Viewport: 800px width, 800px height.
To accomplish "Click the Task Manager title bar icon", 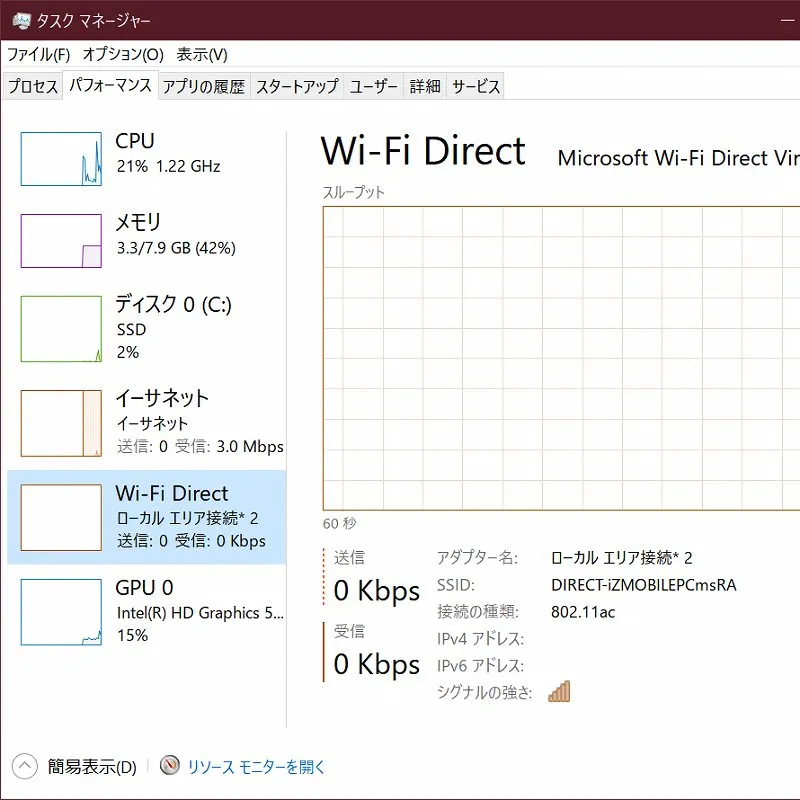I will 21,20.
